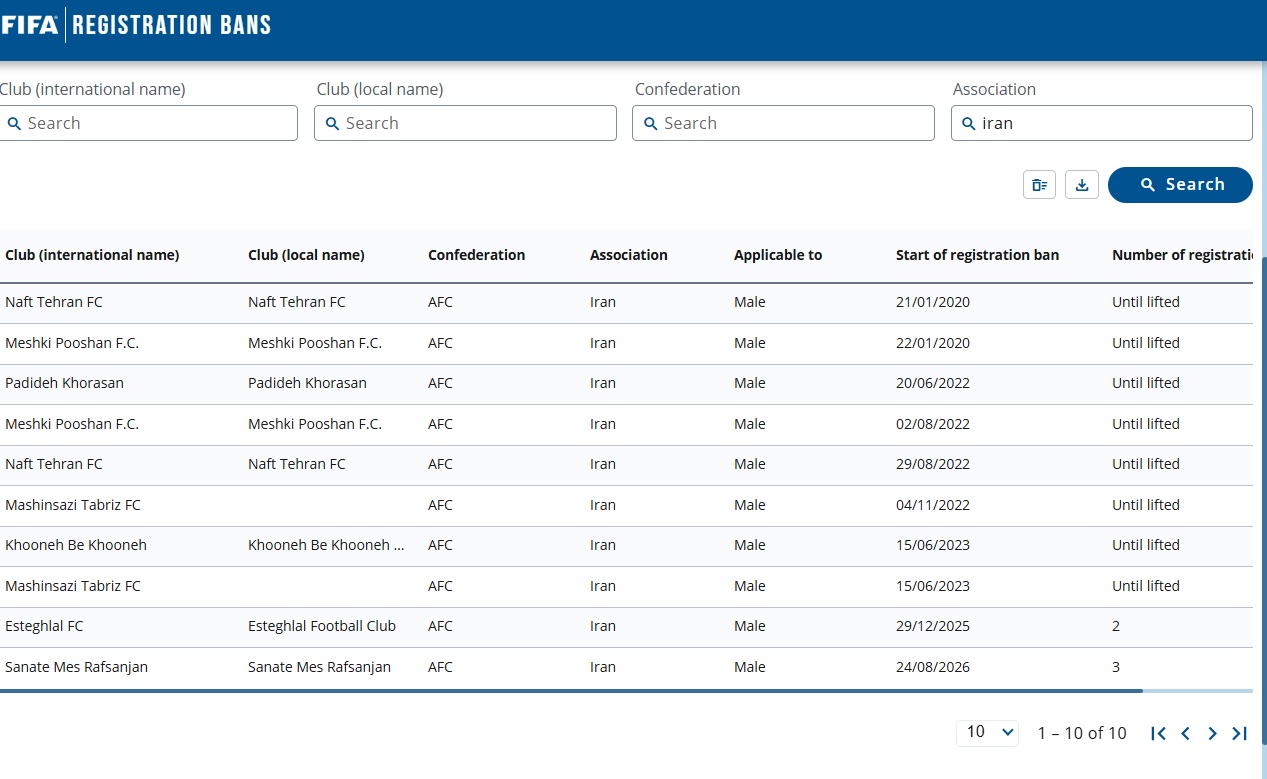Focus the Club (international name) search field

147,123
